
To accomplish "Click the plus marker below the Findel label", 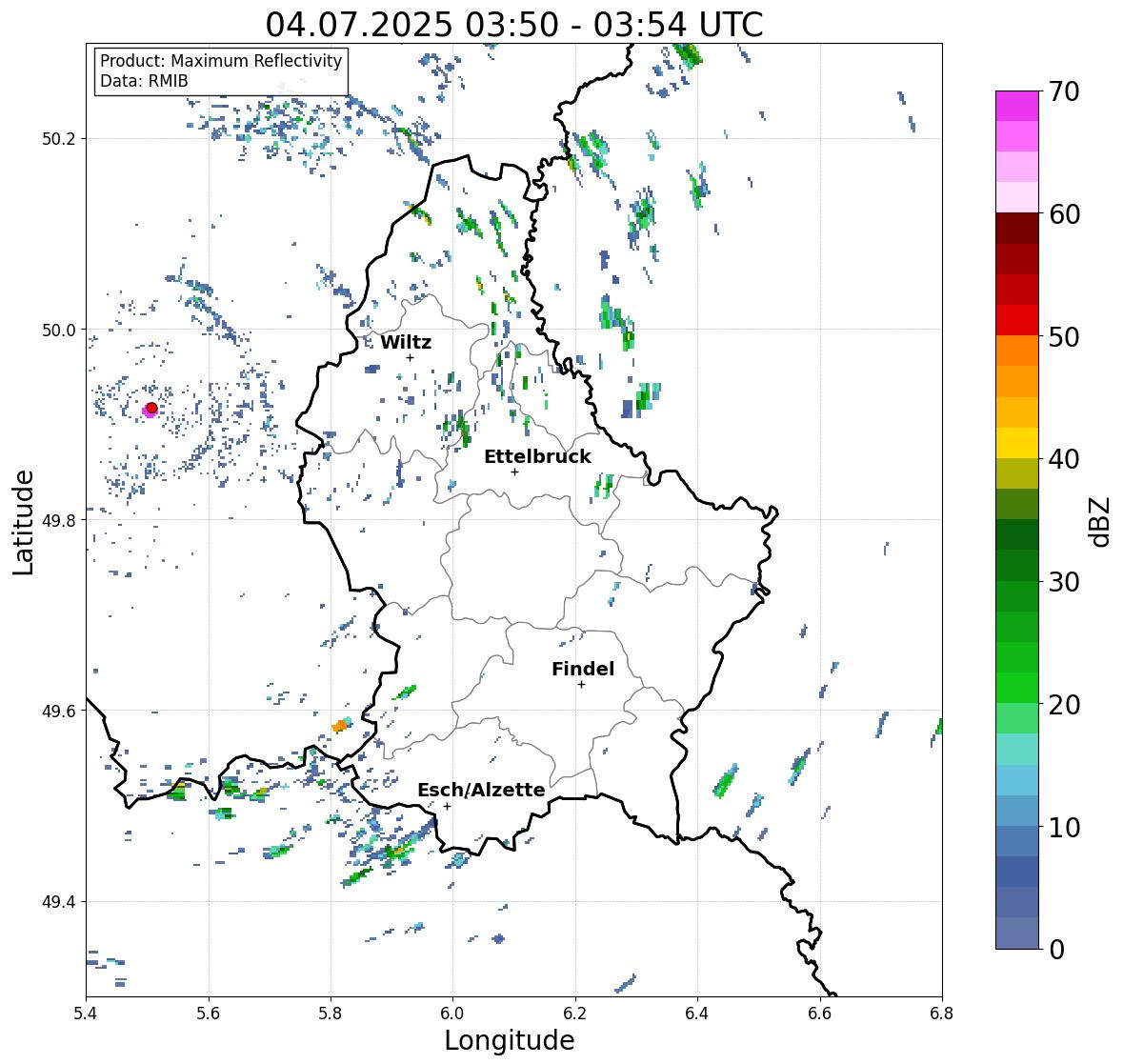I will tap(581, 685).
